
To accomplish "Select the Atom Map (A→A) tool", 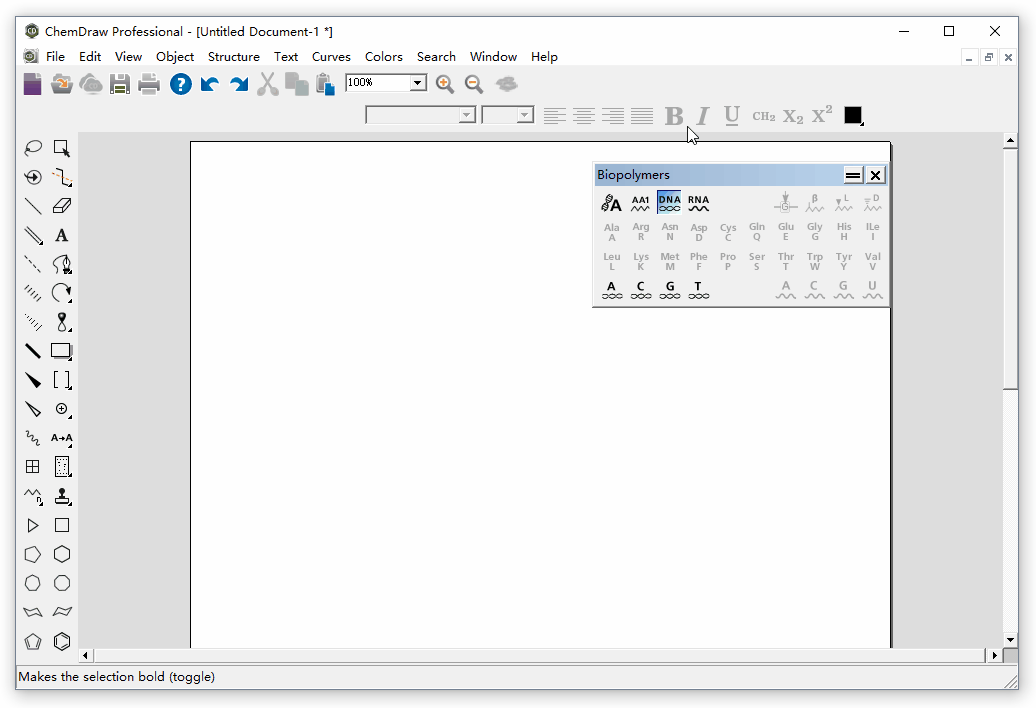I will point(61,438).
